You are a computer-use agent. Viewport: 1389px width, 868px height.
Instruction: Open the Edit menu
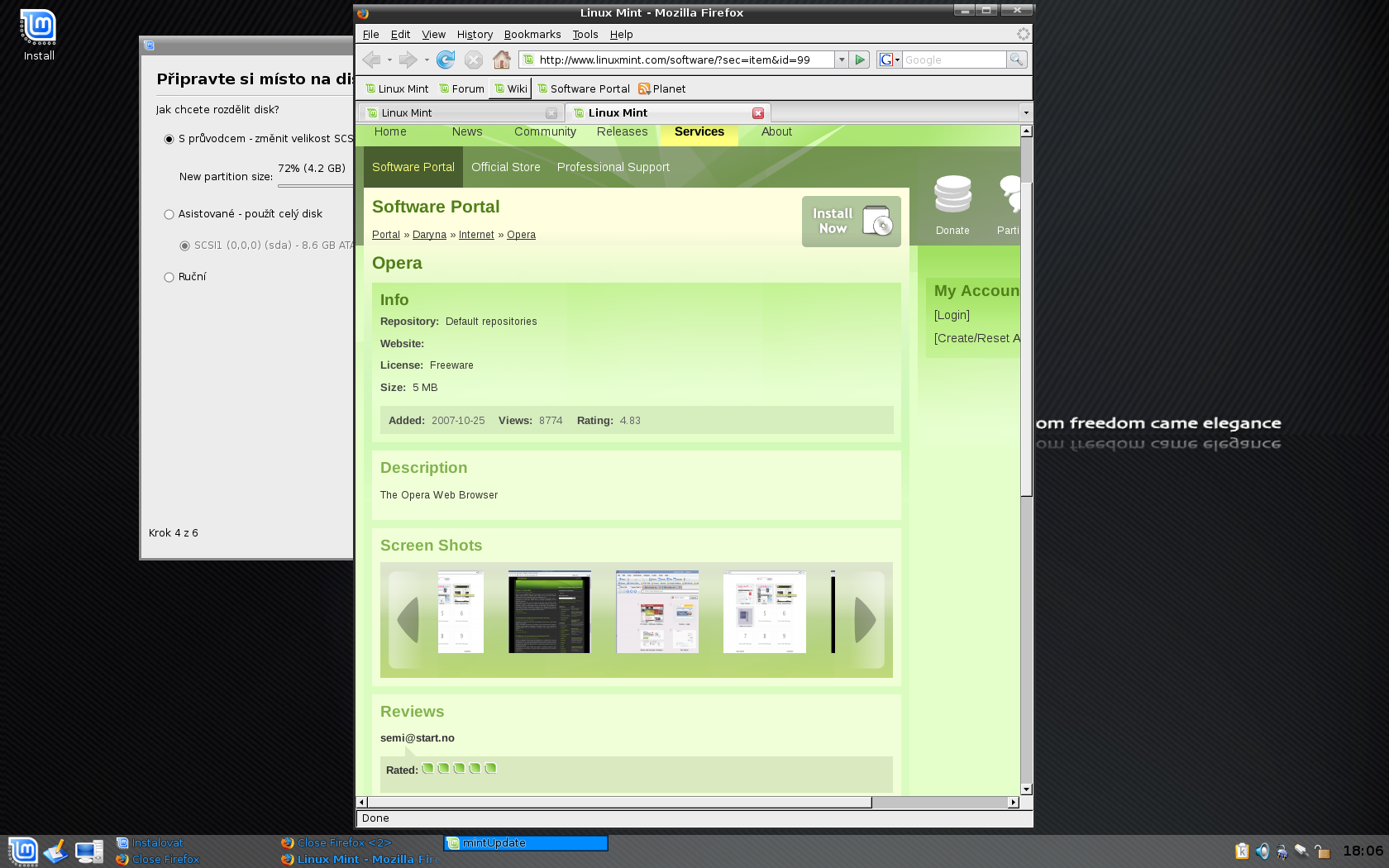click(x=400, y=35)
